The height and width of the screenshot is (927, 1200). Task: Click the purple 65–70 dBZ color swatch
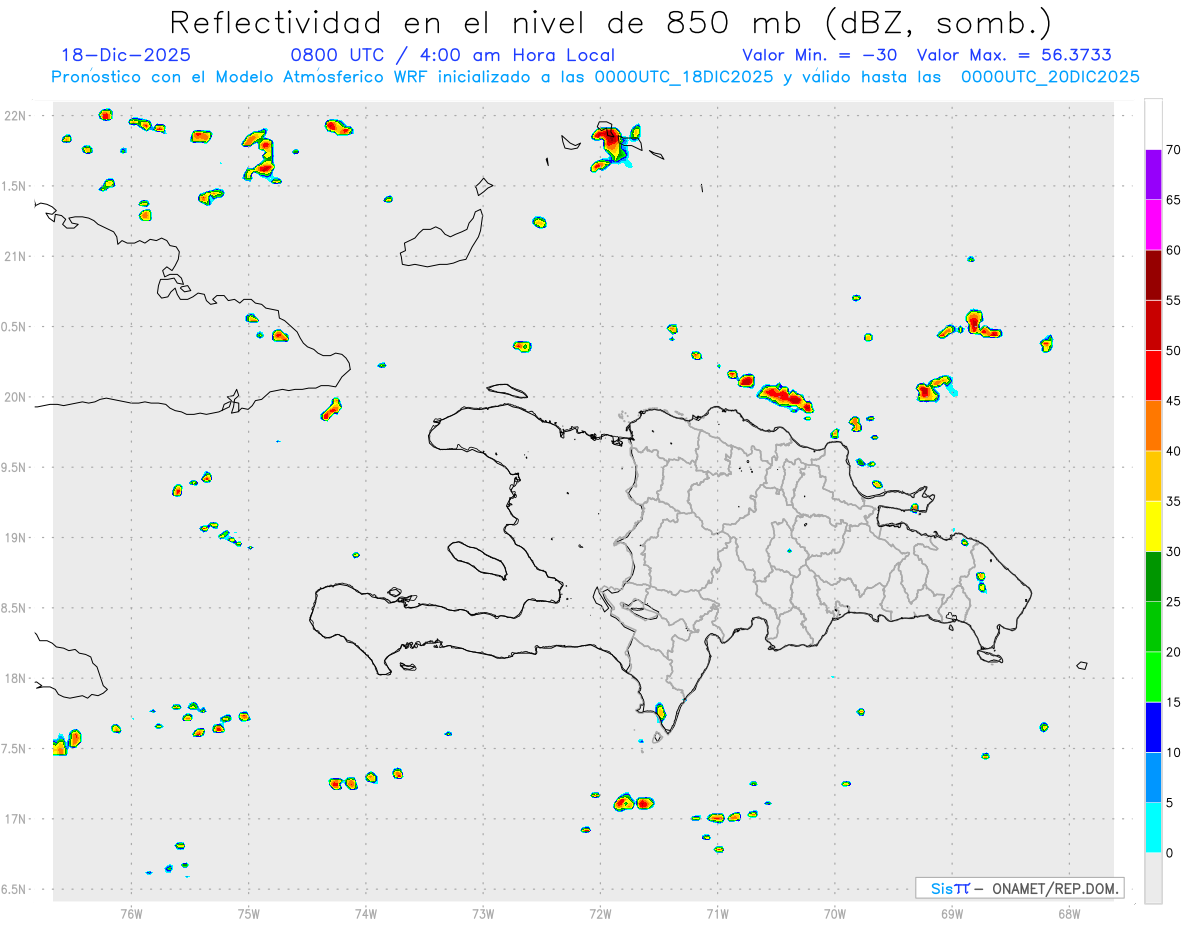click(x=1153, y=175)
